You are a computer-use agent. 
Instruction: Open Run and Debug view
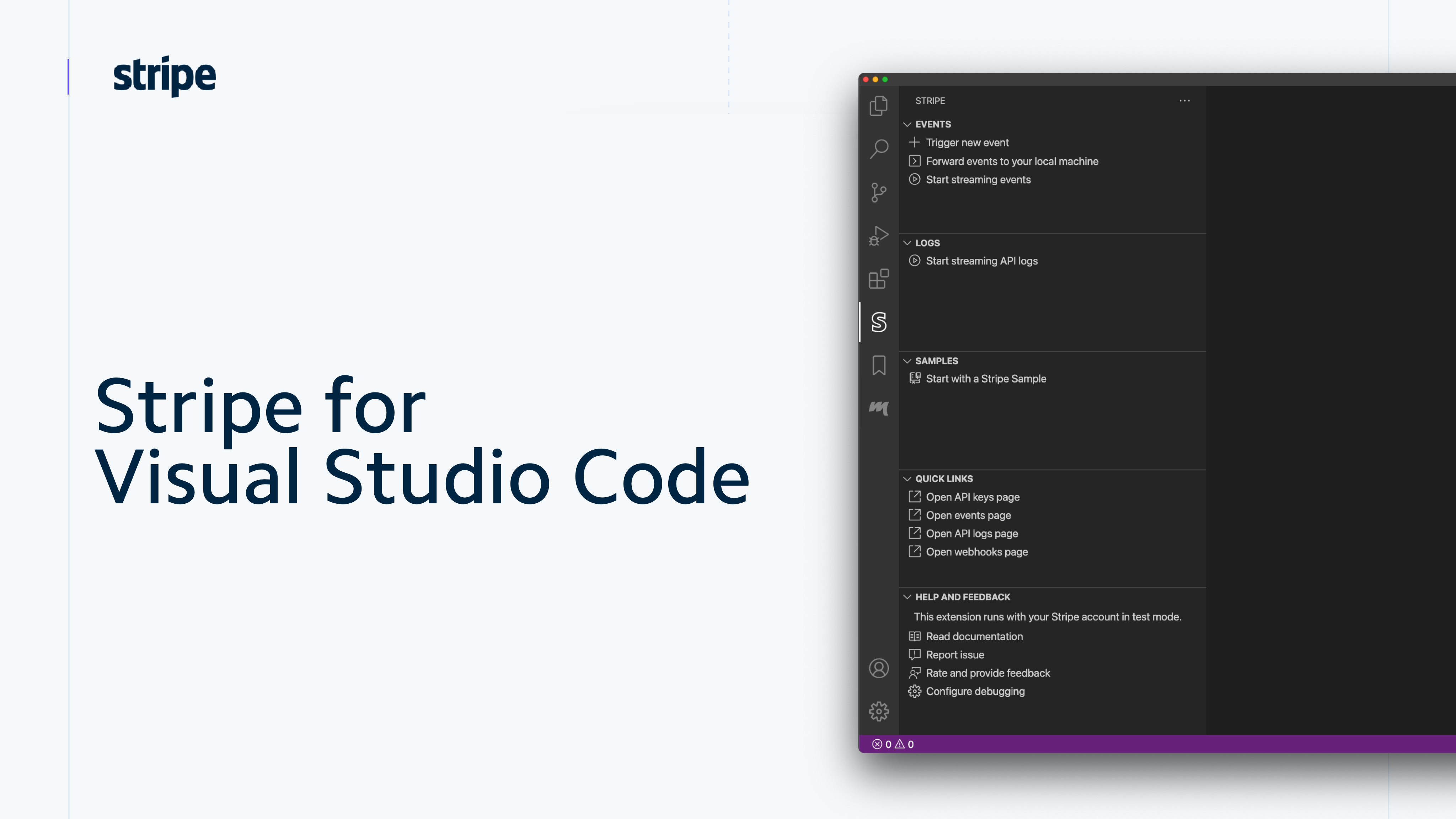click(878, 235)
